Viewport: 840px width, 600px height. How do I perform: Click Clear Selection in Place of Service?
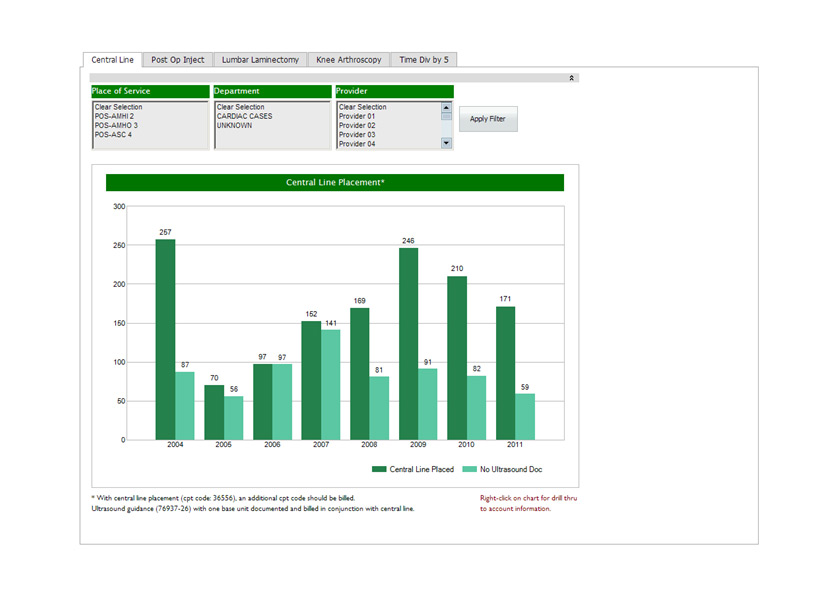(x=118, y=107)
